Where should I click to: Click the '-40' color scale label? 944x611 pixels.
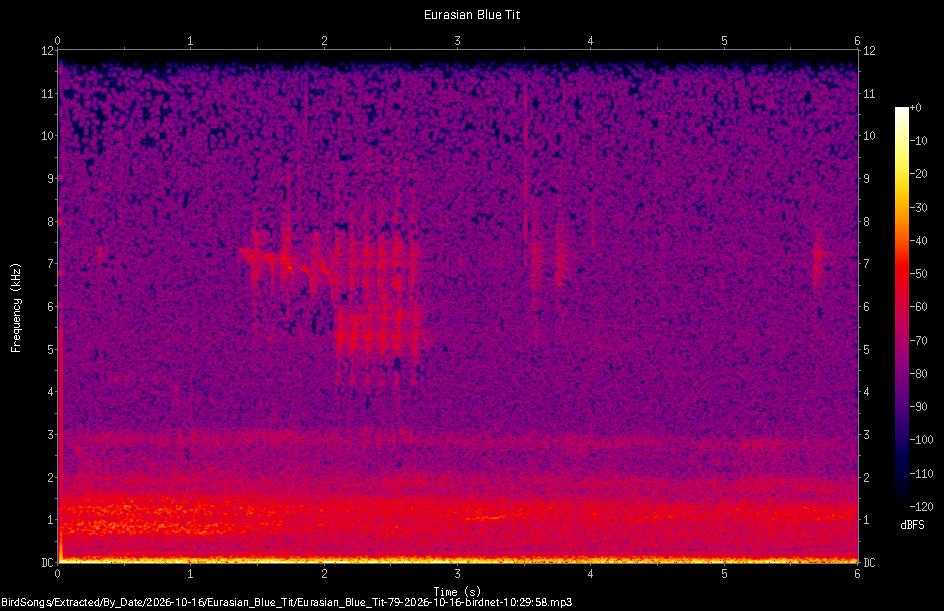918,241
